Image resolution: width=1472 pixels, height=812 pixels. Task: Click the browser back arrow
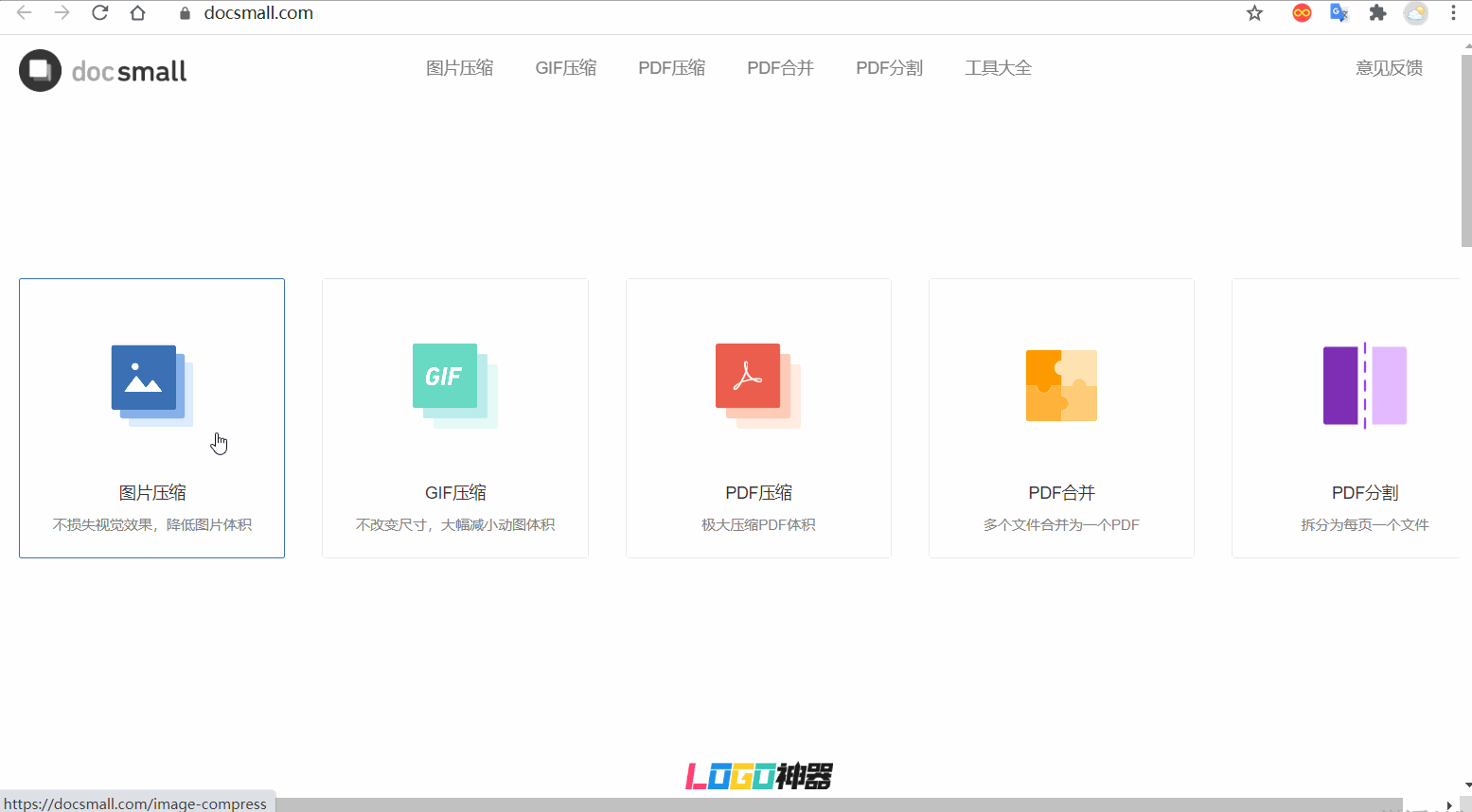click(25, 13)
